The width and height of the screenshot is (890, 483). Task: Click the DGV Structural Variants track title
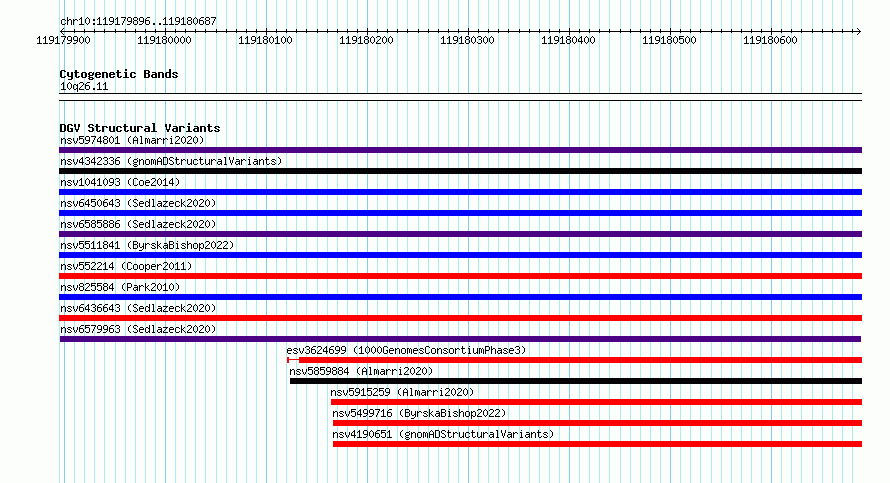click(140, 128)
